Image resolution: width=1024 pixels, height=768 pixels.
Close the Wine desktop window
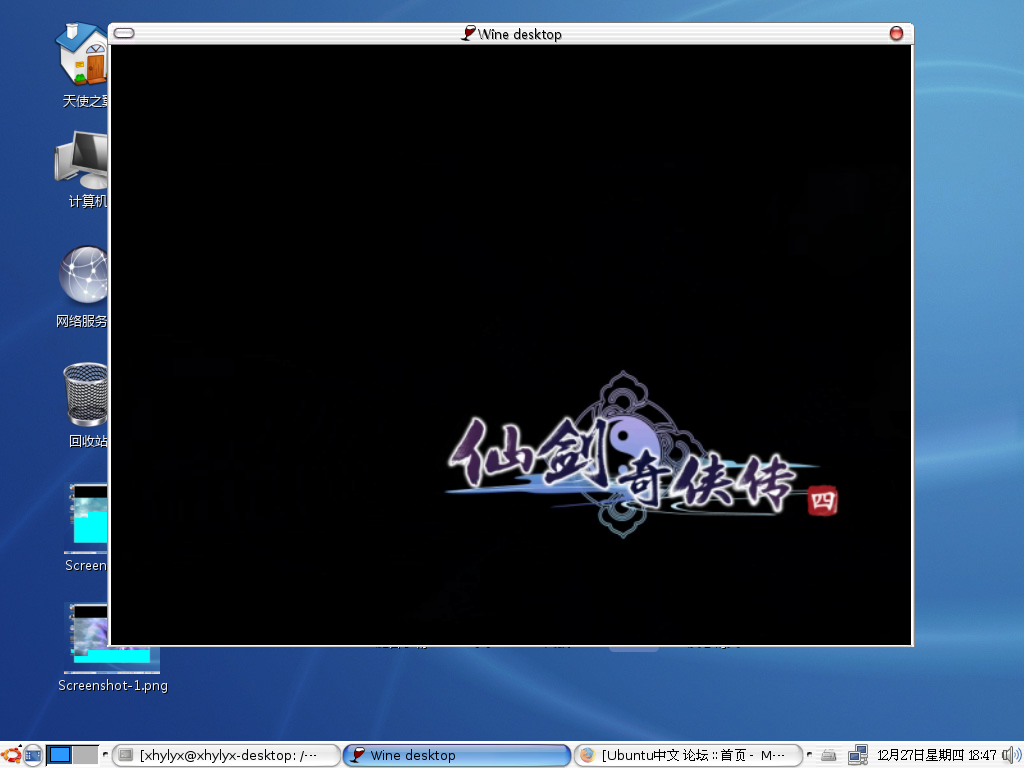(x=896, y=33)
